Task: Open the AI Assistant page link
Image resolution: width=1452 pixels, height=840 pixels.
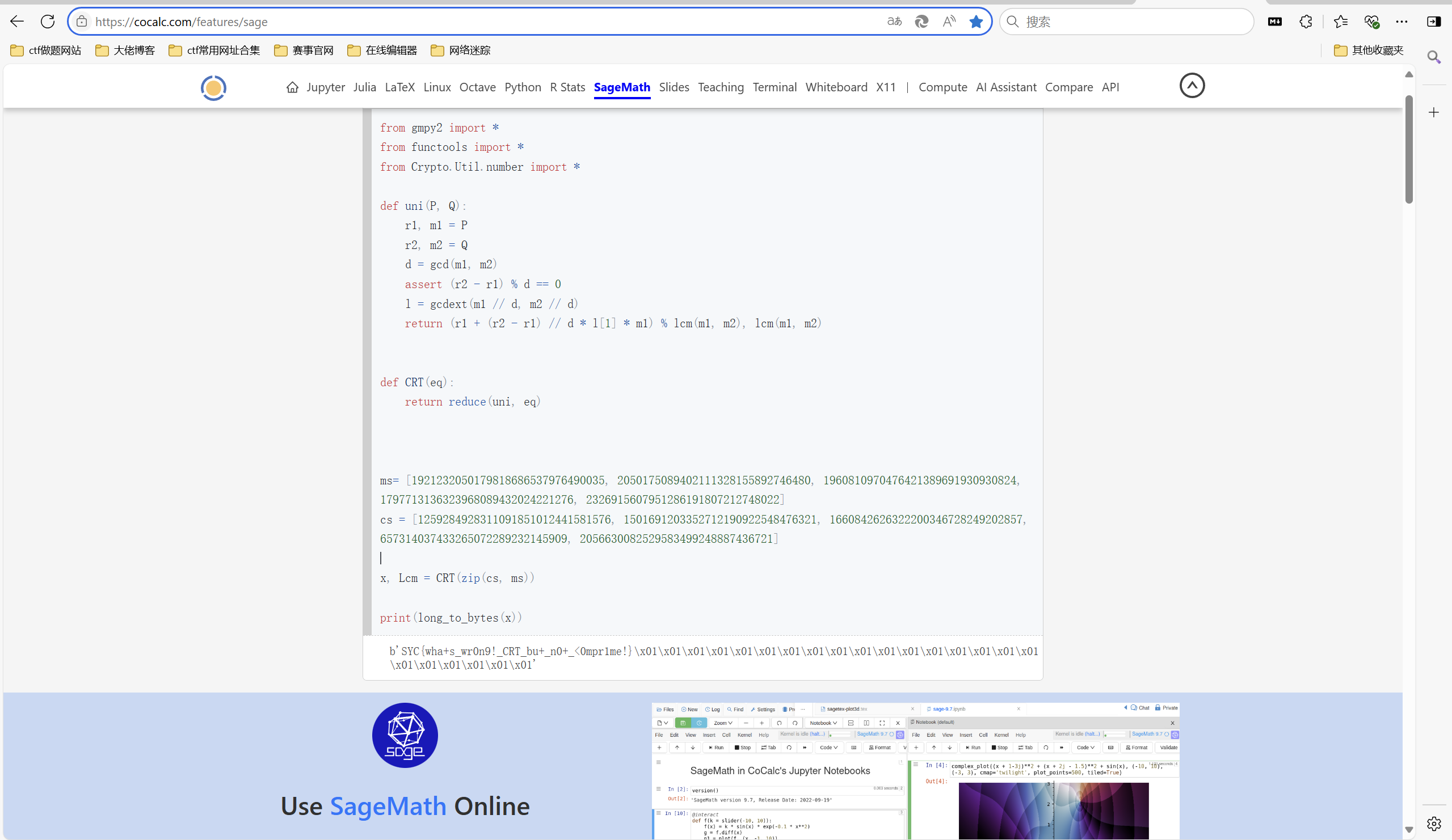Action: pyautogui.click(x=1006, y=87)
